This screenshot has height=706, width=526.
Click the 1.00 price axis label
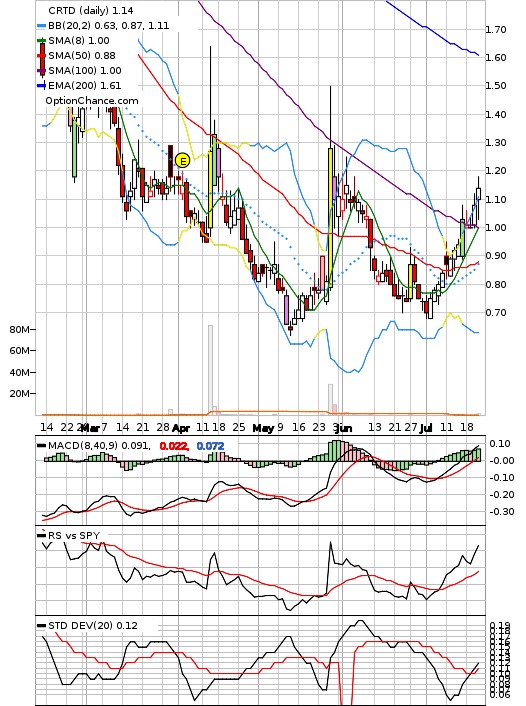pyautogui.click(x=496, y=227)
